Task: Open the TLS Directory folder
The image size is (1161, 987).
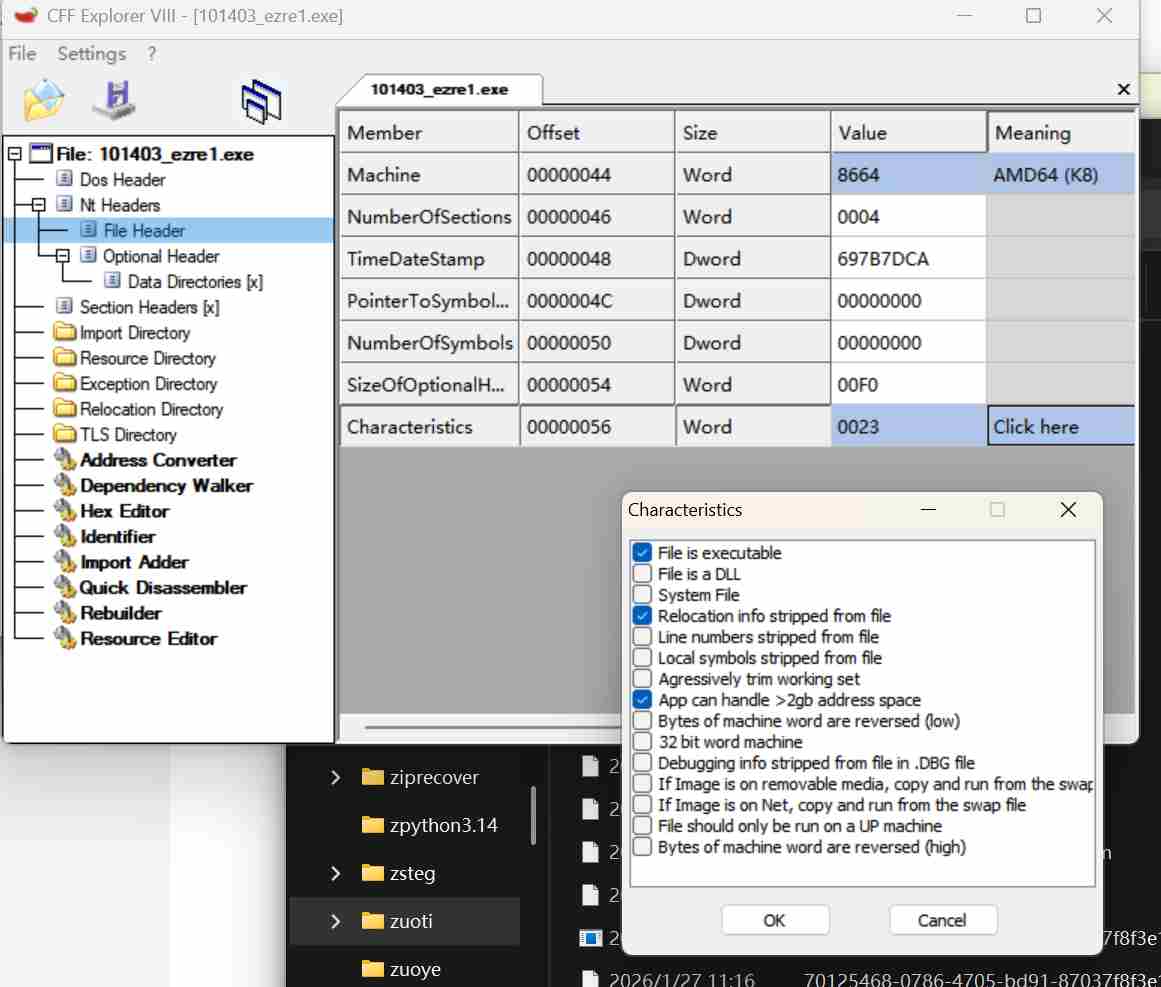Action: pyautogui.click(x=128, y=435)
